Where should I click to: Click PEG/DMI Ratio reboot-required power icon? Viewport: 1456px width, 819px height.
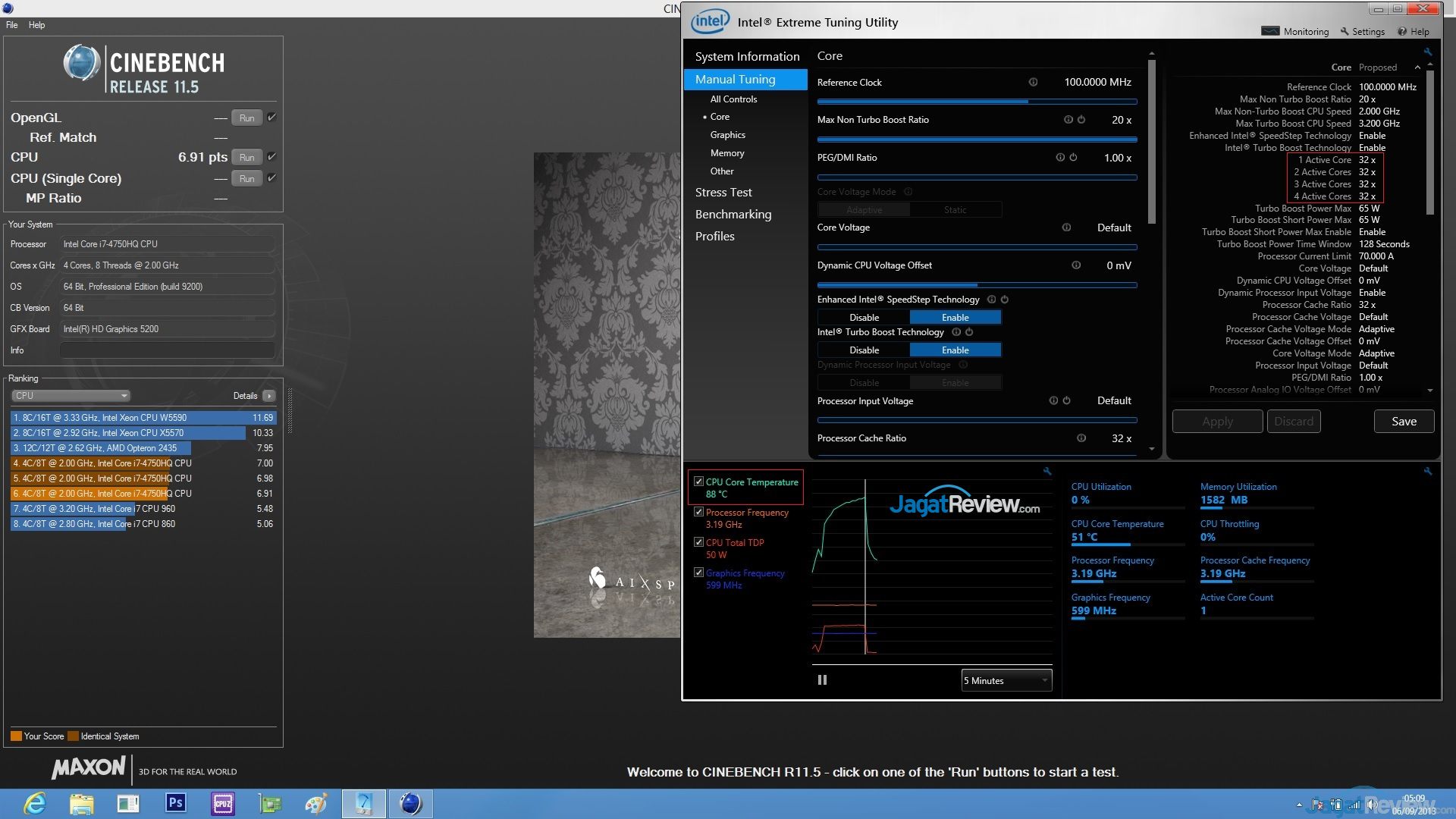[x=1073, y=158]
